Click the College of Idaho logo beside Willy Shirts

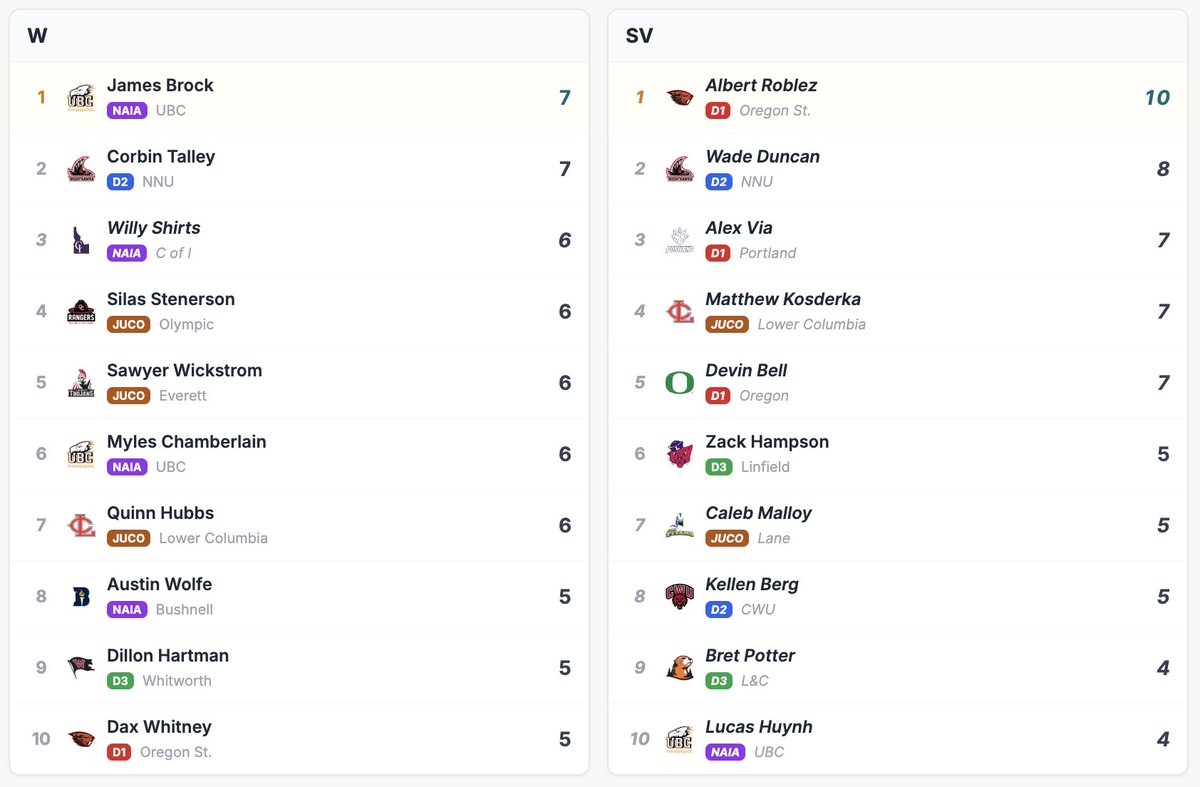point(80,241)
